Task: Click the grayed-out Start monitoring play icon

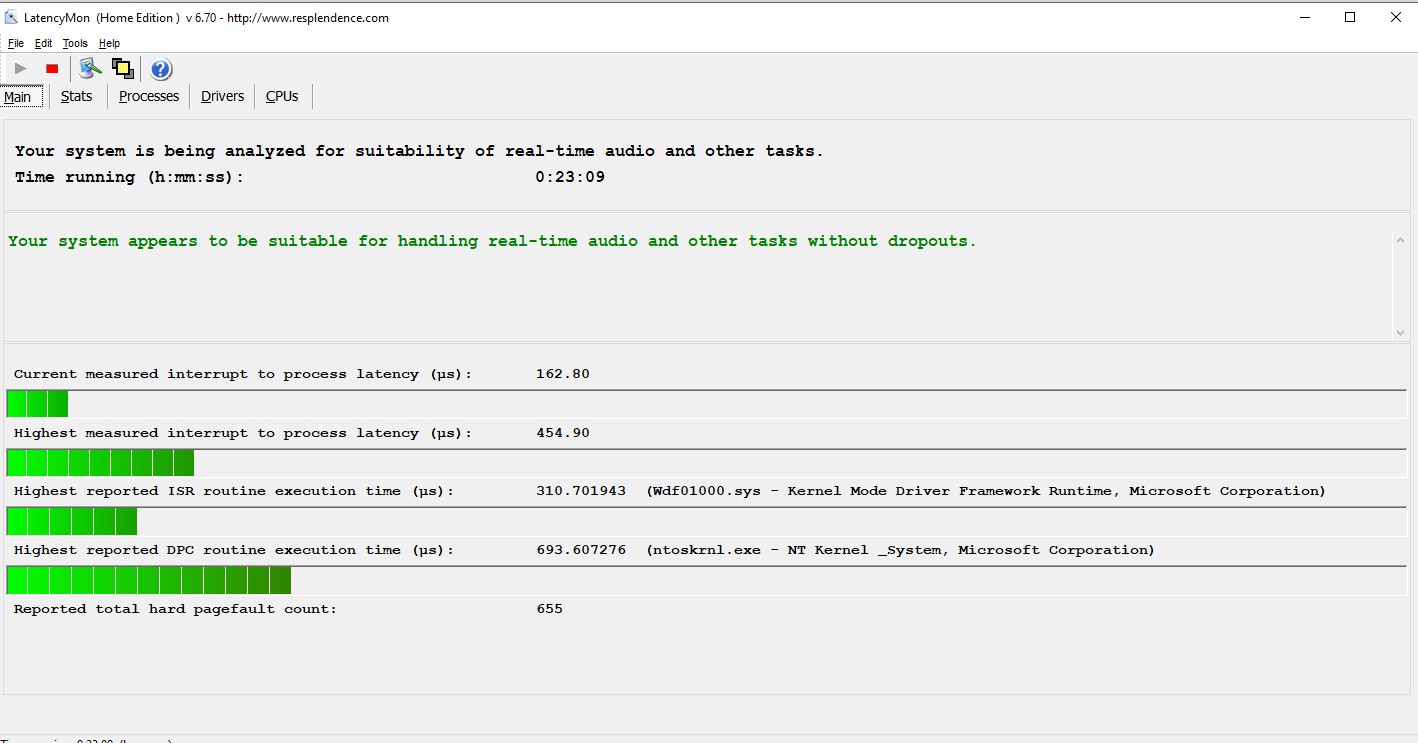Action: 20,69
